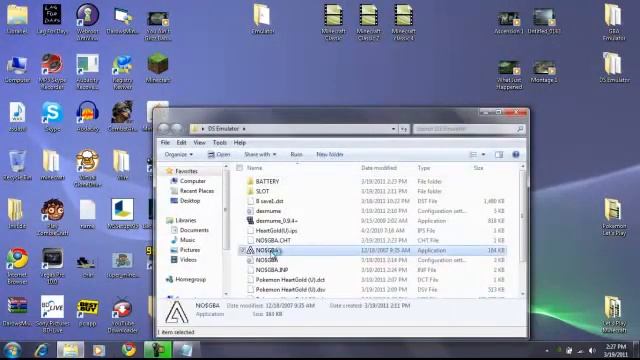Open Internet Explorer from the taskbar

coord(41,350)
